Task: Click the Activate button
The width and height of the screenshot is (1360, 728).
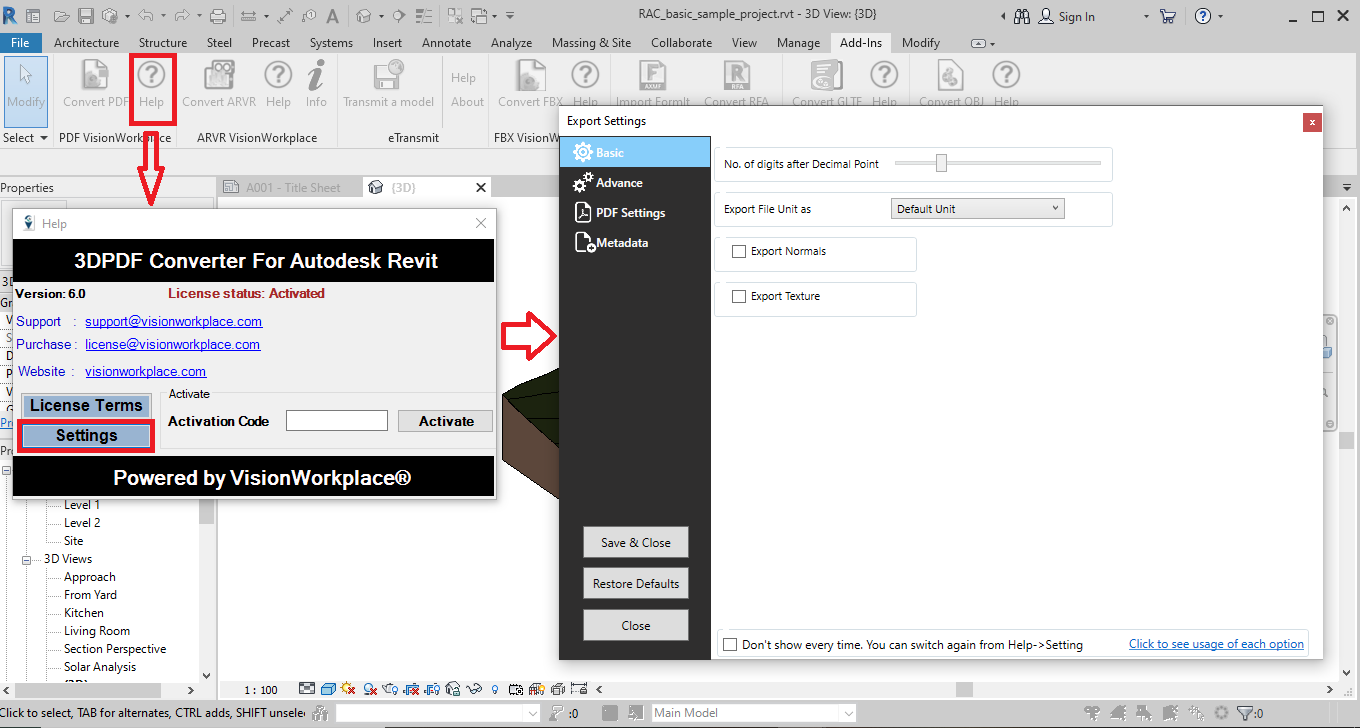Action: (x=446, y=421)
